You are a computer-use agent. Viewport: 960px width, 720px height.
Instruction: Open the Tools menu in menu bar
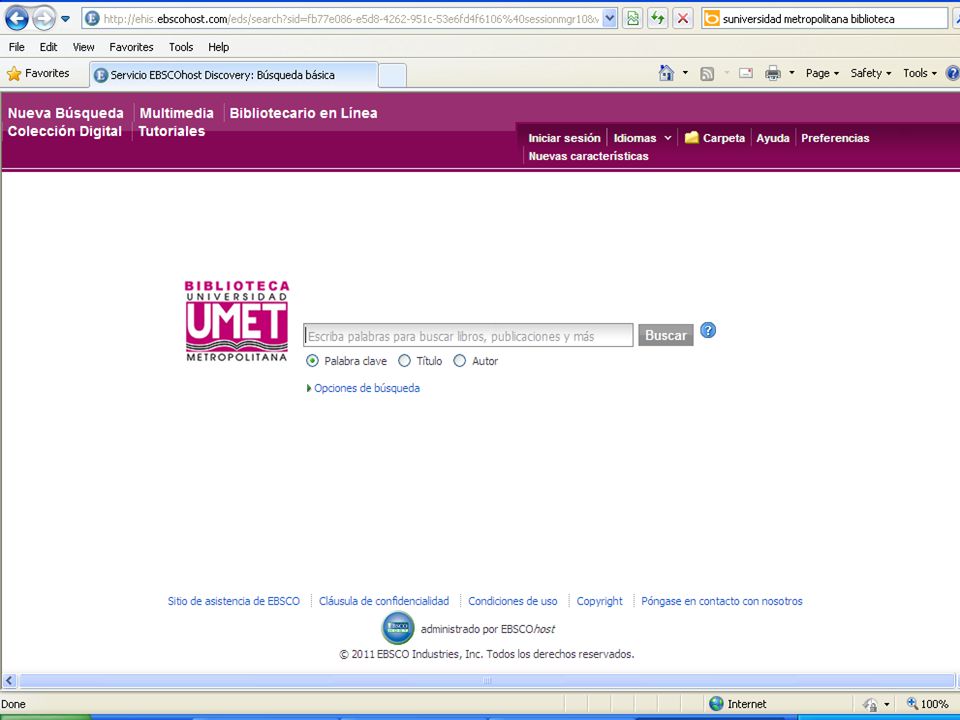click(x=181, y=47)
